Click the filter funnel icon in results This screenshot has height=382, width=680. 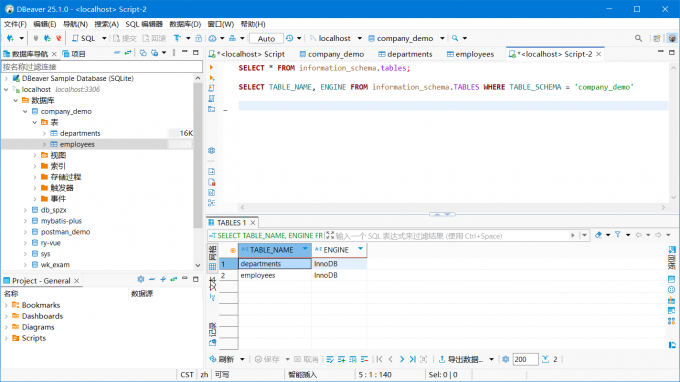618,235
